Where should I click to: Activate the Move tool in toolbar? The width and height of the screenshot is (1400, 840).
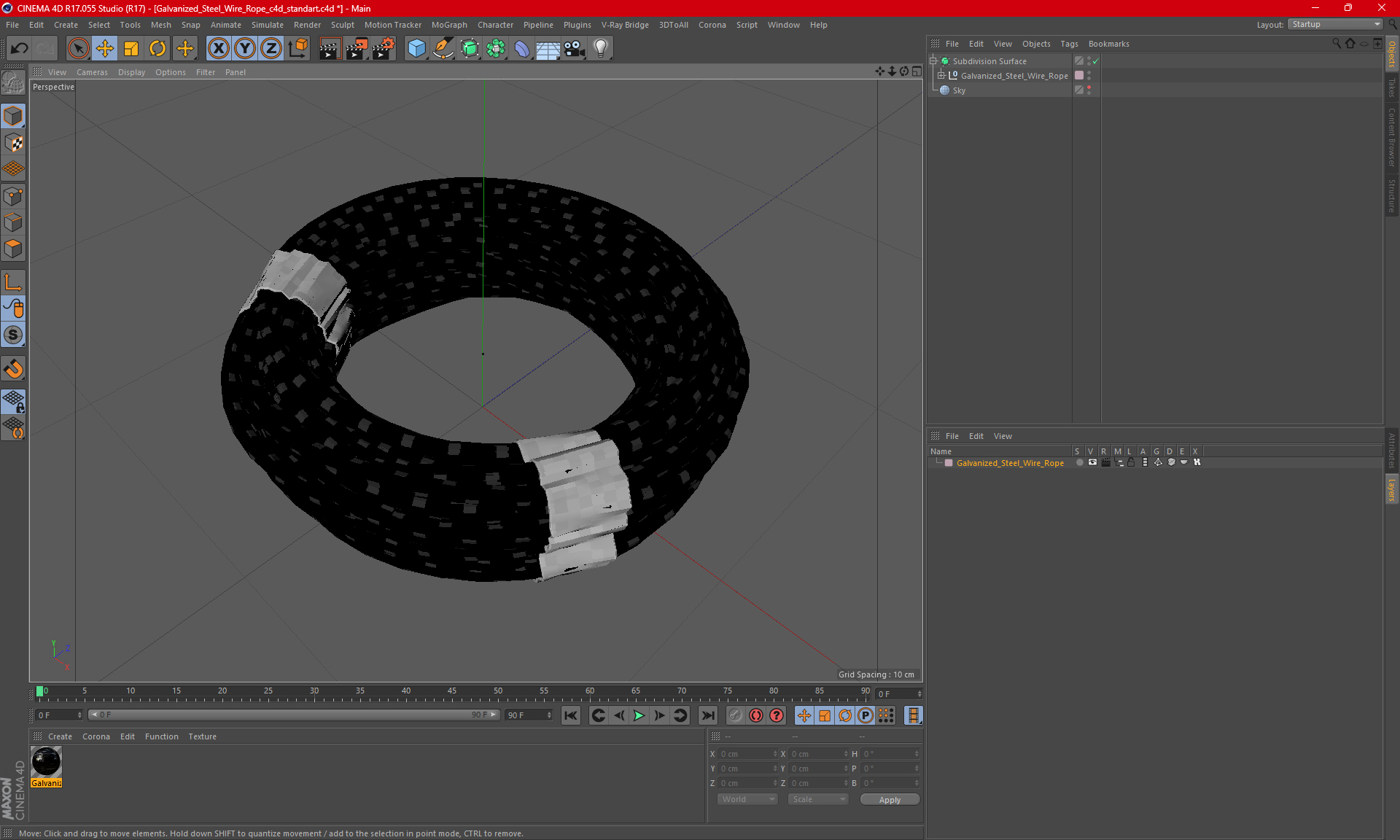[x=105, y=48]
